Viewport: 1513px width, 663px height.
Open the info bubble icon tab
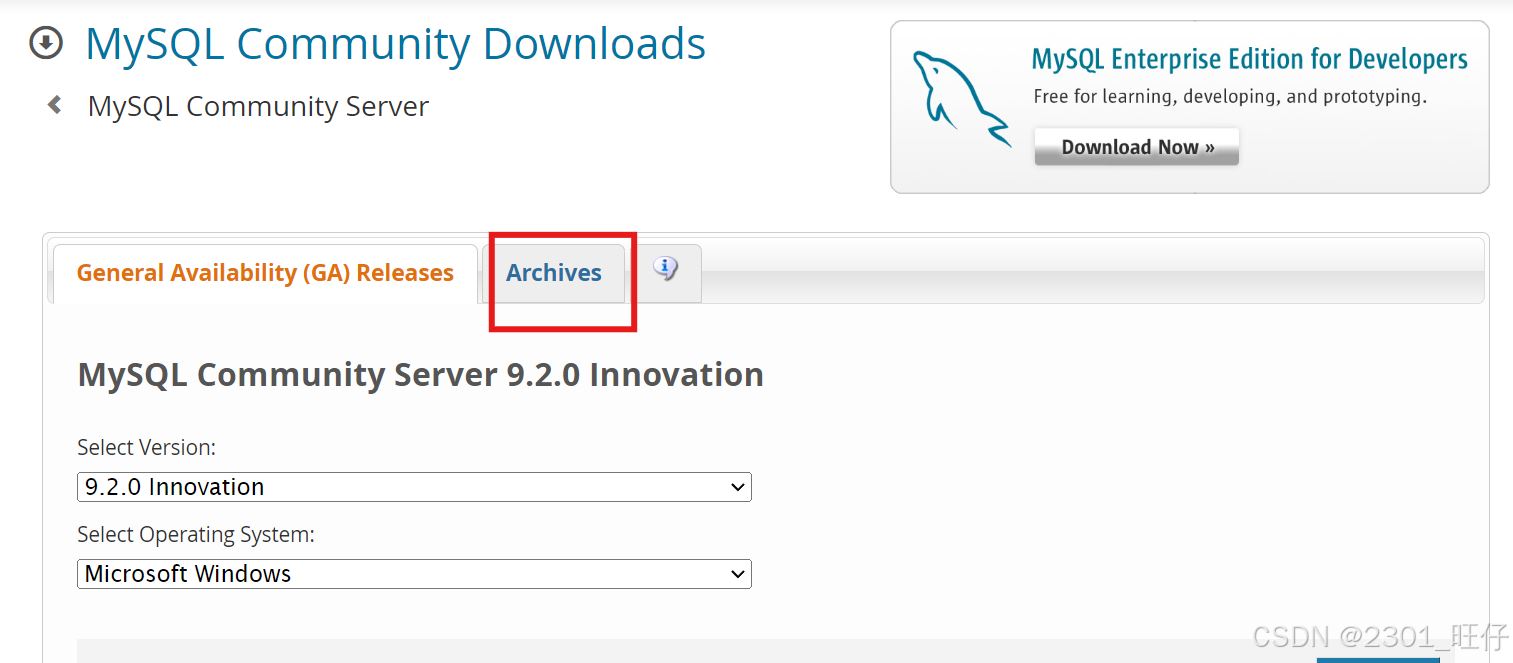click(x=666, y=270)
